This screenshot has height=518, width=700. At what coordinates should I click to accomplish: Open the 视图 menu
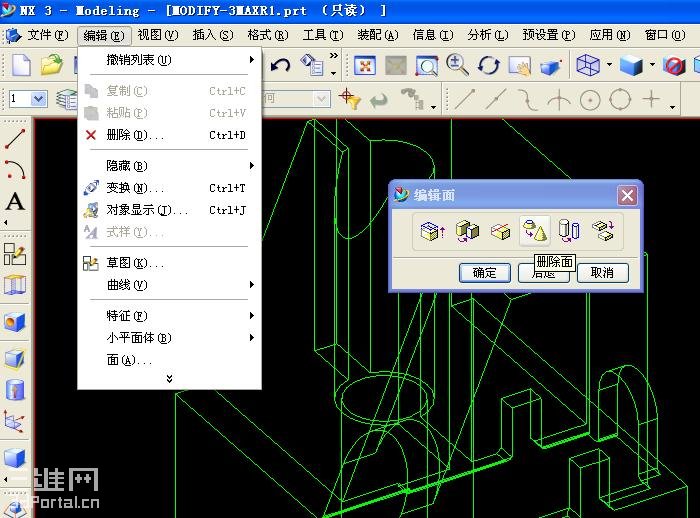click(x=158, y=35)
